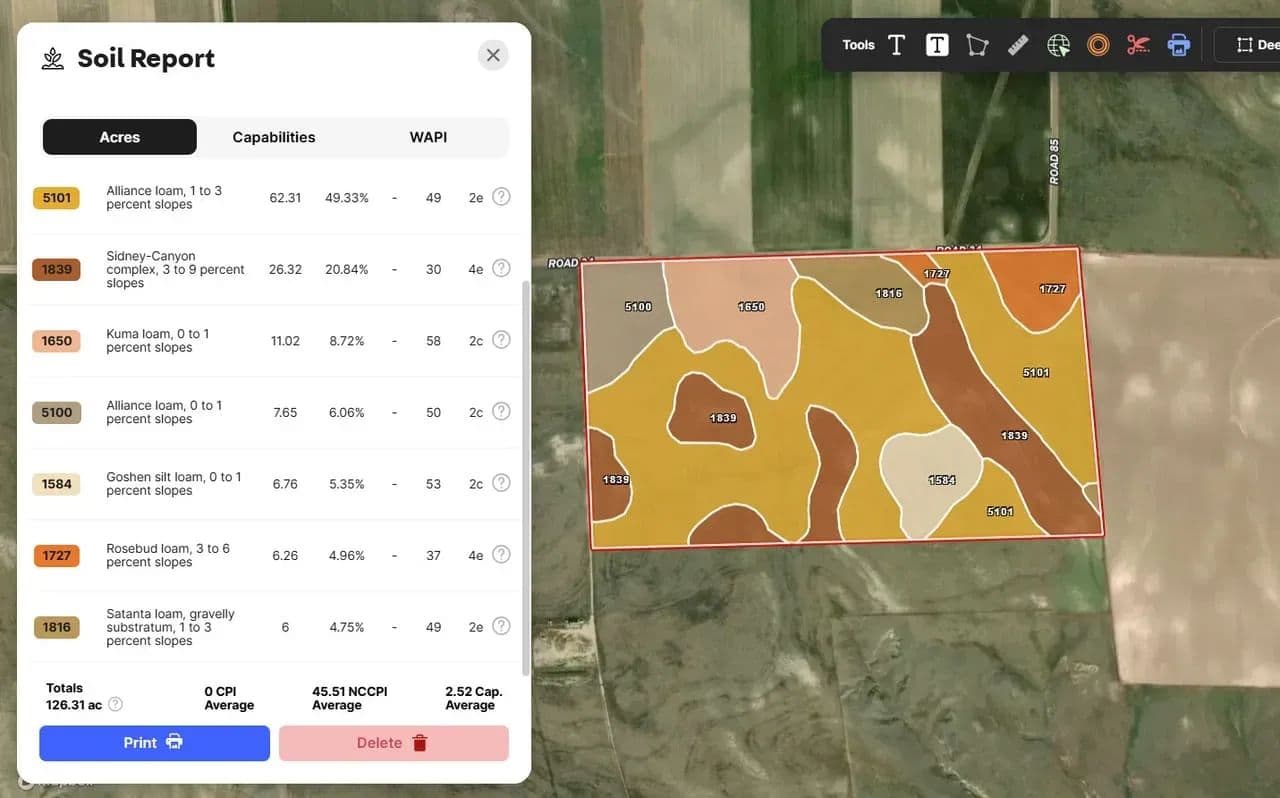Click the 1727 Rosebud loam swatch
Screen dimensions: 1280x798
57,555
